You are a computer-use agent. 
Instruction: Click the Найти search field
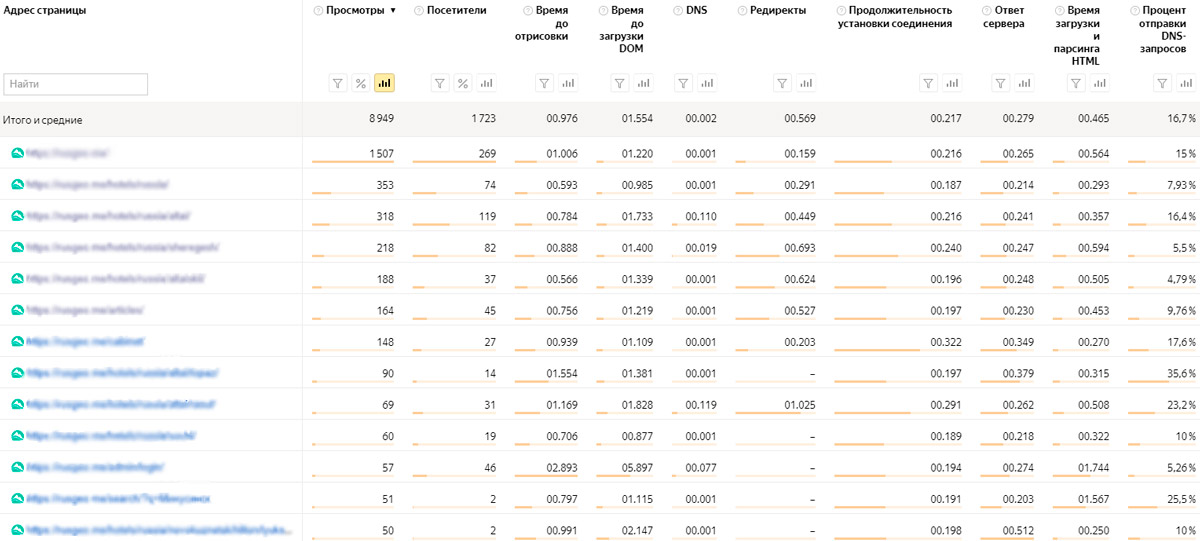(x=76, y=84)
